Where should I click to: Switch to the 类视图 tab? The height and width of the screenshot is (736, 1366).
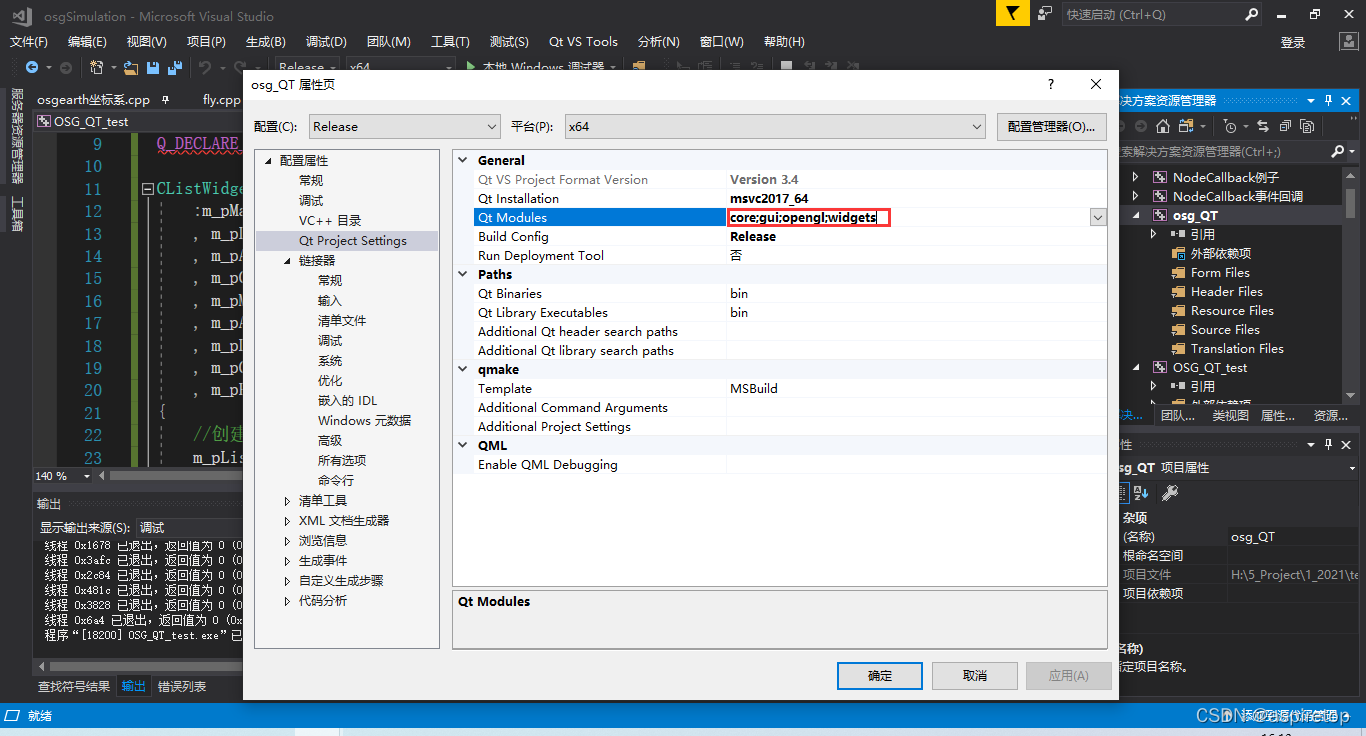1230,416
